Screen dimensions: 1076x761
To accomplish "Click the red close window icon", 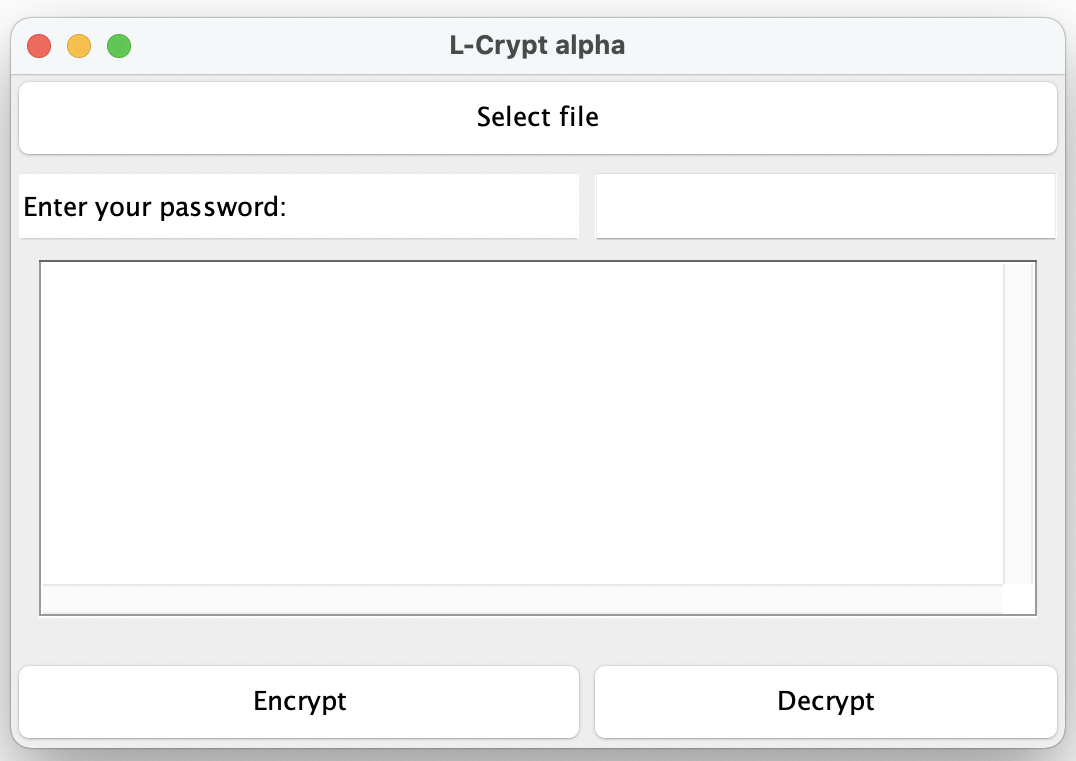I will pyautogui.click(x=39, y=46).
